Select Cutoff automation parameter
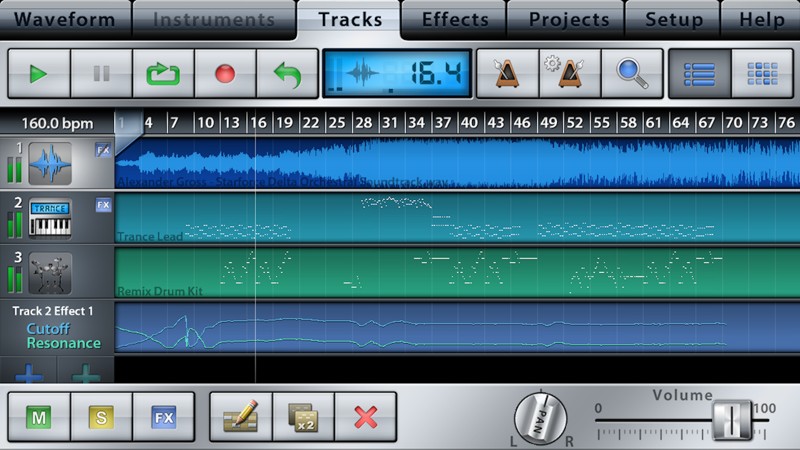Image resolution: width=800 pixels, height=450 pixels. pos(48,329)
